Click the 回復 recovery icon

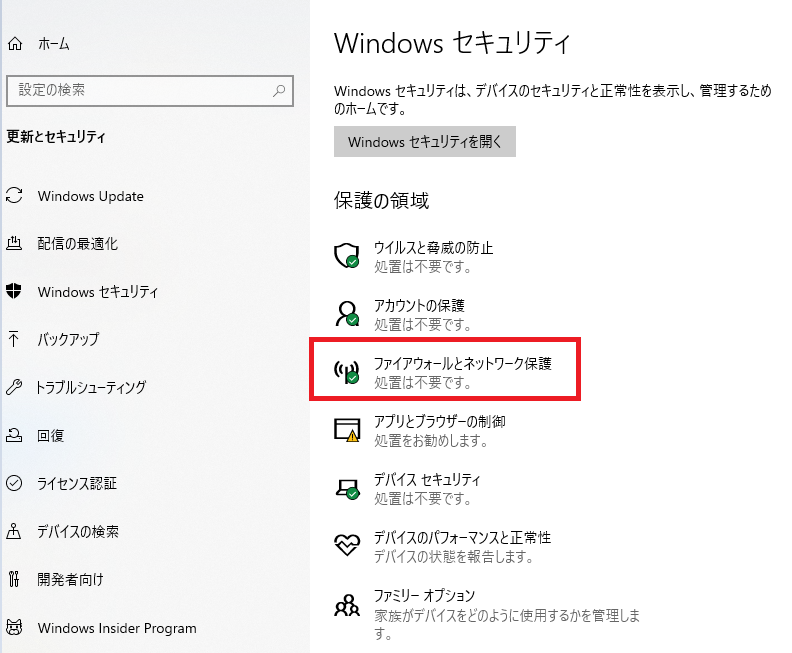(14, 435)
